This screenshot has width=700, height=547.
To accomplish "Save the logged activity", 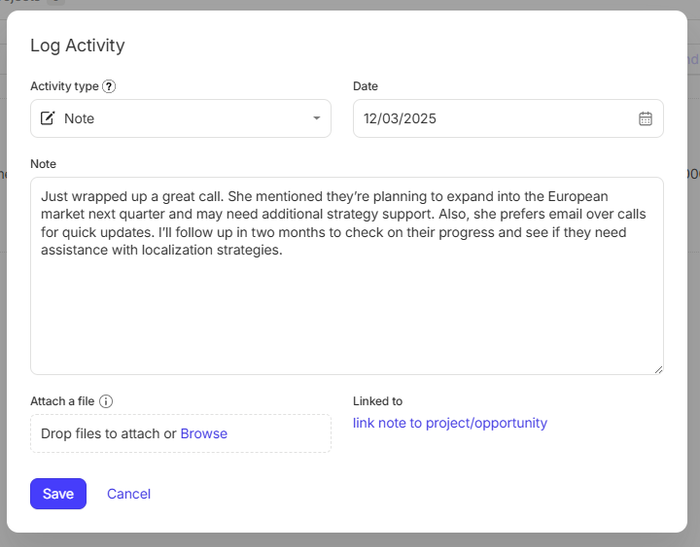I will pos(58,493).
